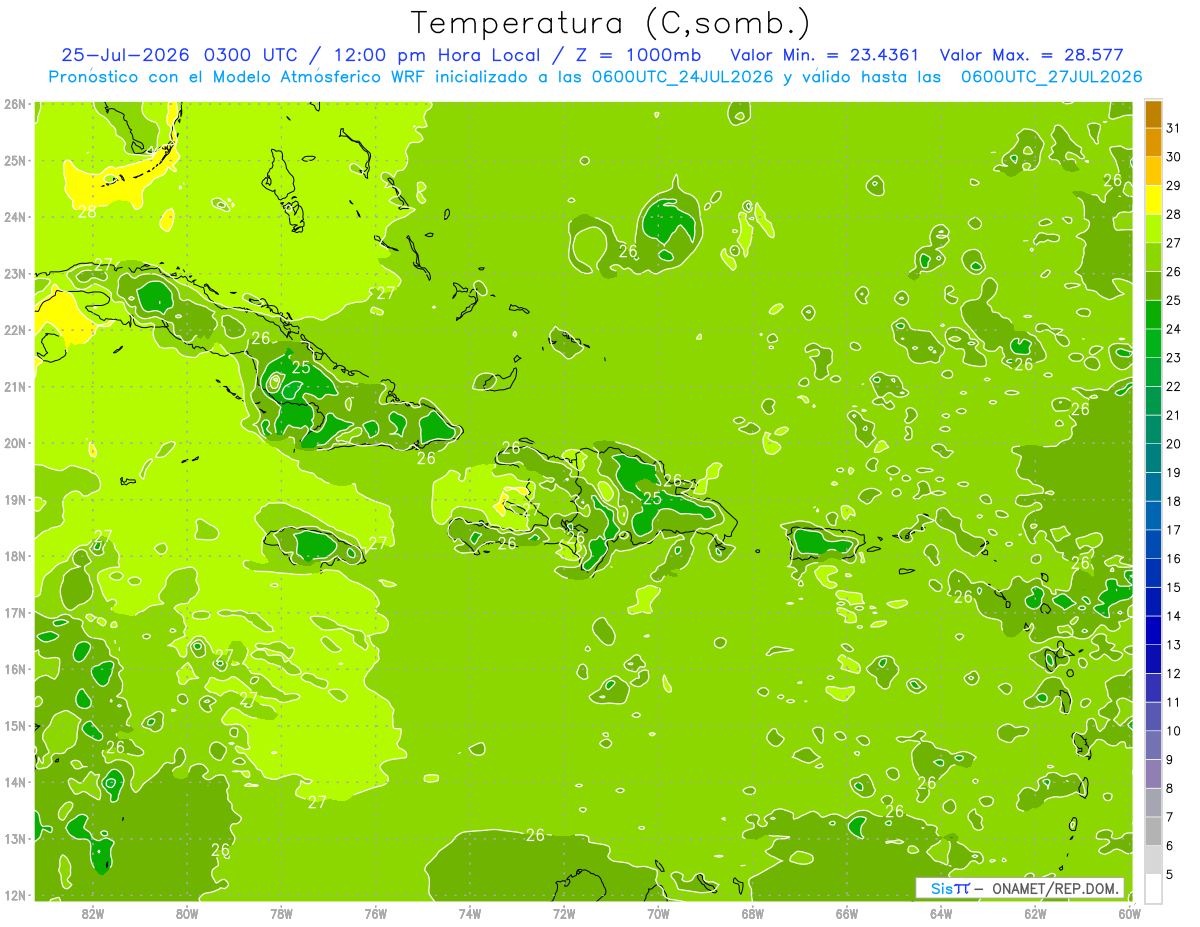This screenshot has height=927, width=1200.
Task: Click the "Valor Max. = 28.577" text
Action: tap(1031, 55)
